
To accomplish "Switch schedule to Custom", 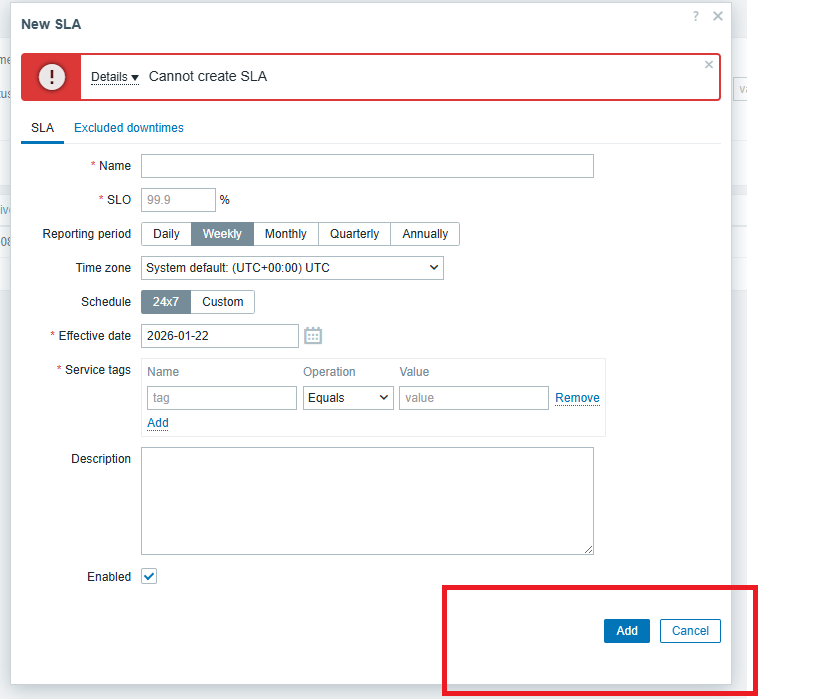I will click(x=222, y=302).
